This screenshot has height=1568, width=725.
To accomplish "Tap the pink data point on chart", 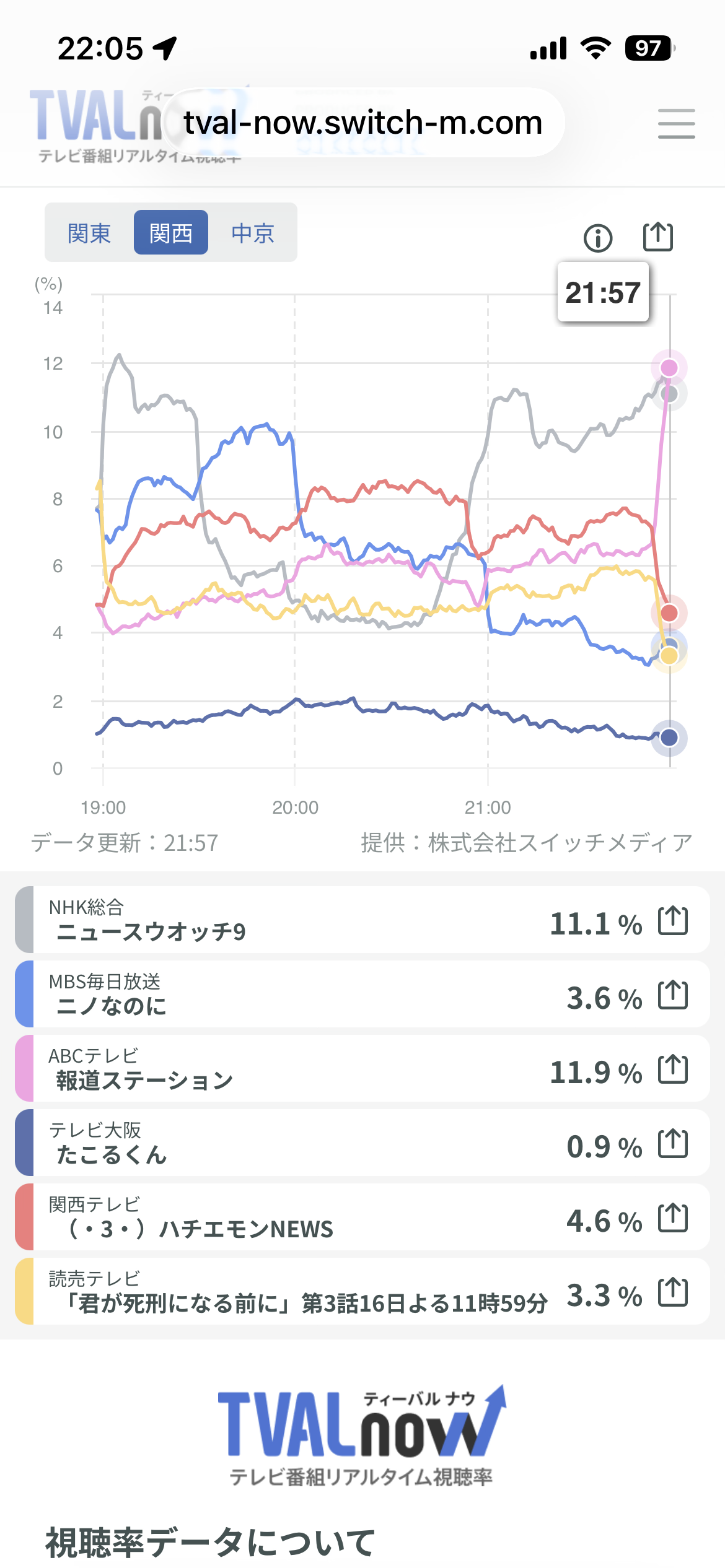I will click(x=669, y=368).
